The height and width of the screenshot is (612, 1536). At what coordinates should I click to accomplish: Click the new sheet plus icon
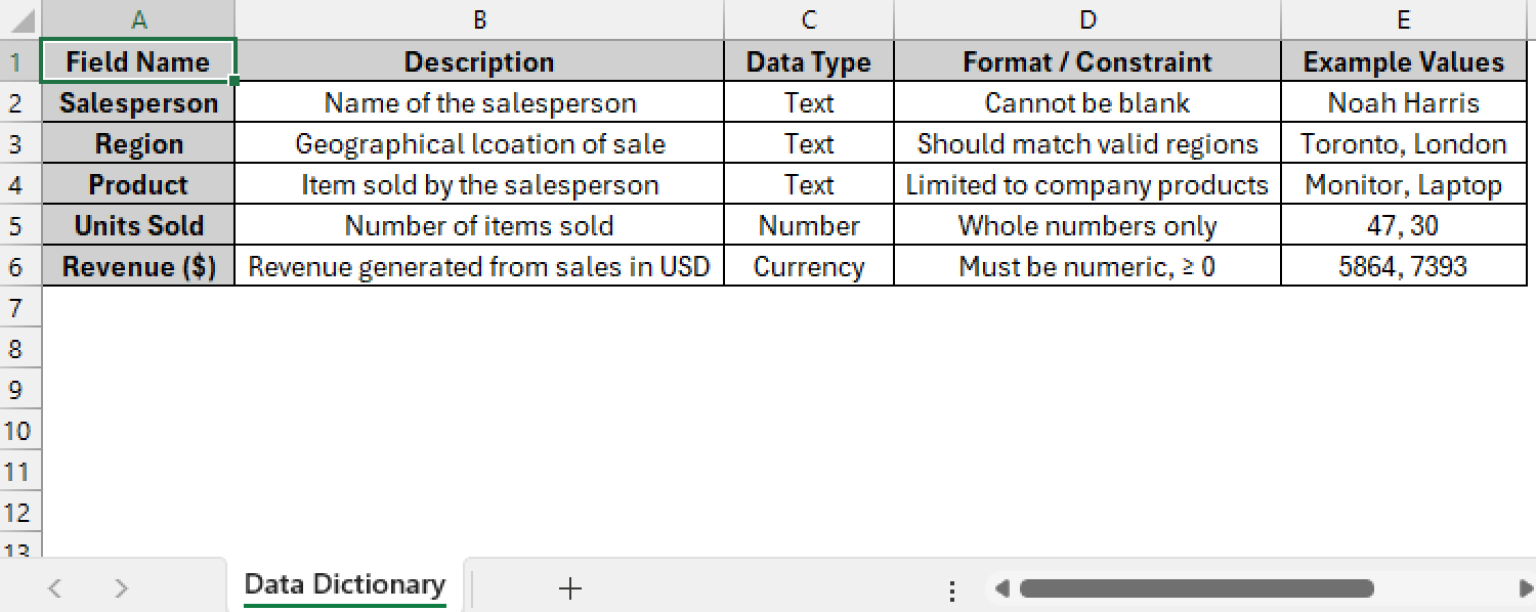[x=569, y=588]
